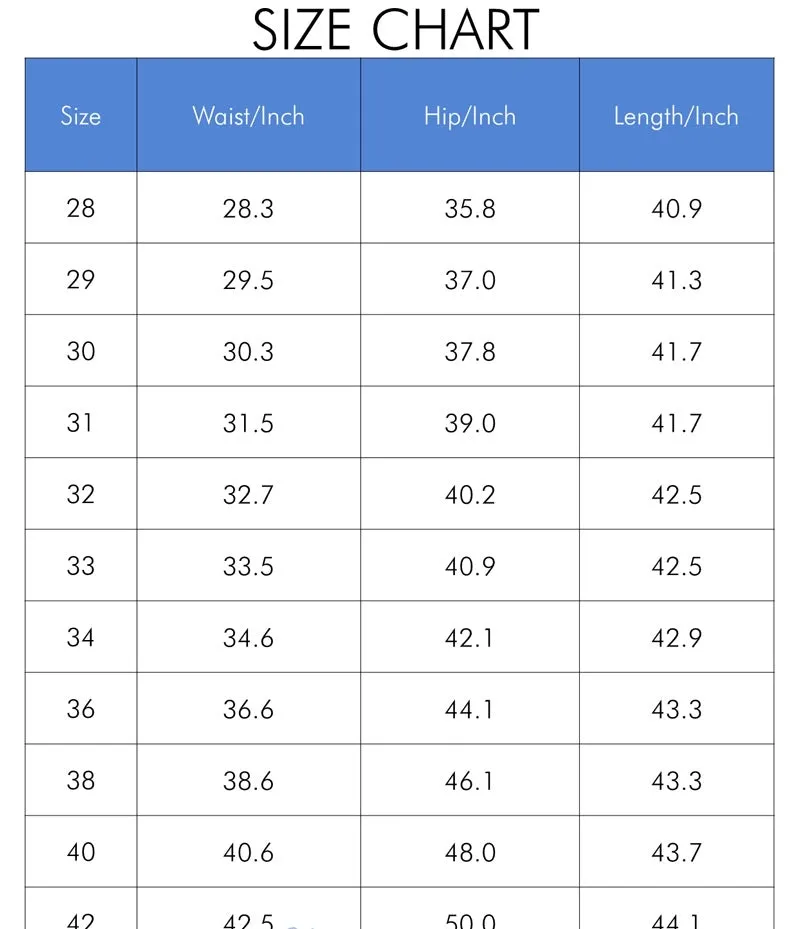Click waist value 40.6
Image resolution: width=800 pixels, height=929 pixels.
248,852
